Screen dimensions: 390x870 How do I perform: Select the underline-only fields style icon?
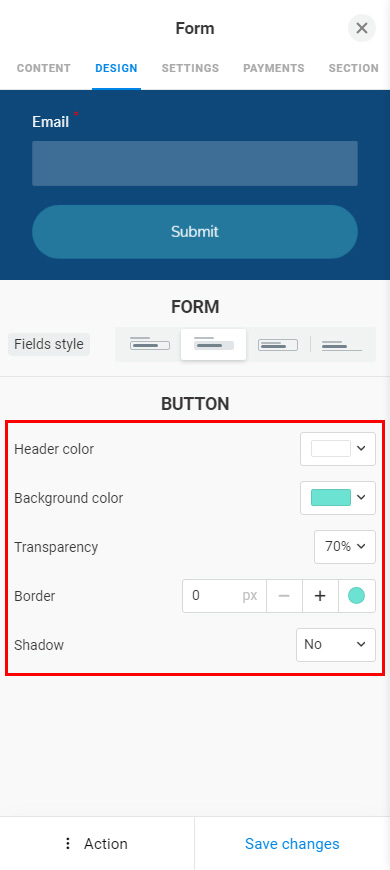[342, 345]
